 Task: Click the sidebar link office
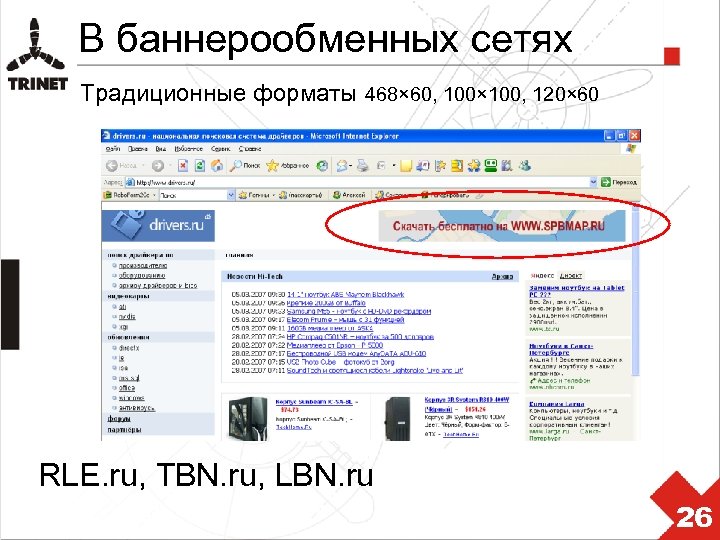(x=127, y=388)
